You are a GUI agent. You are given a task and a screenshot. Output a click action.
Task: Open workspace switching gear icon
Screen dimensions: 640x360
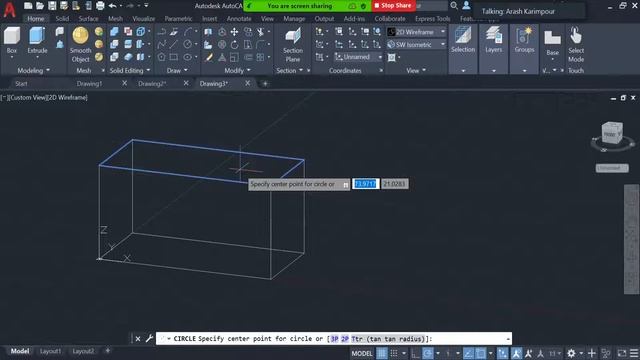pyautogui.click(x=571, y=353)
